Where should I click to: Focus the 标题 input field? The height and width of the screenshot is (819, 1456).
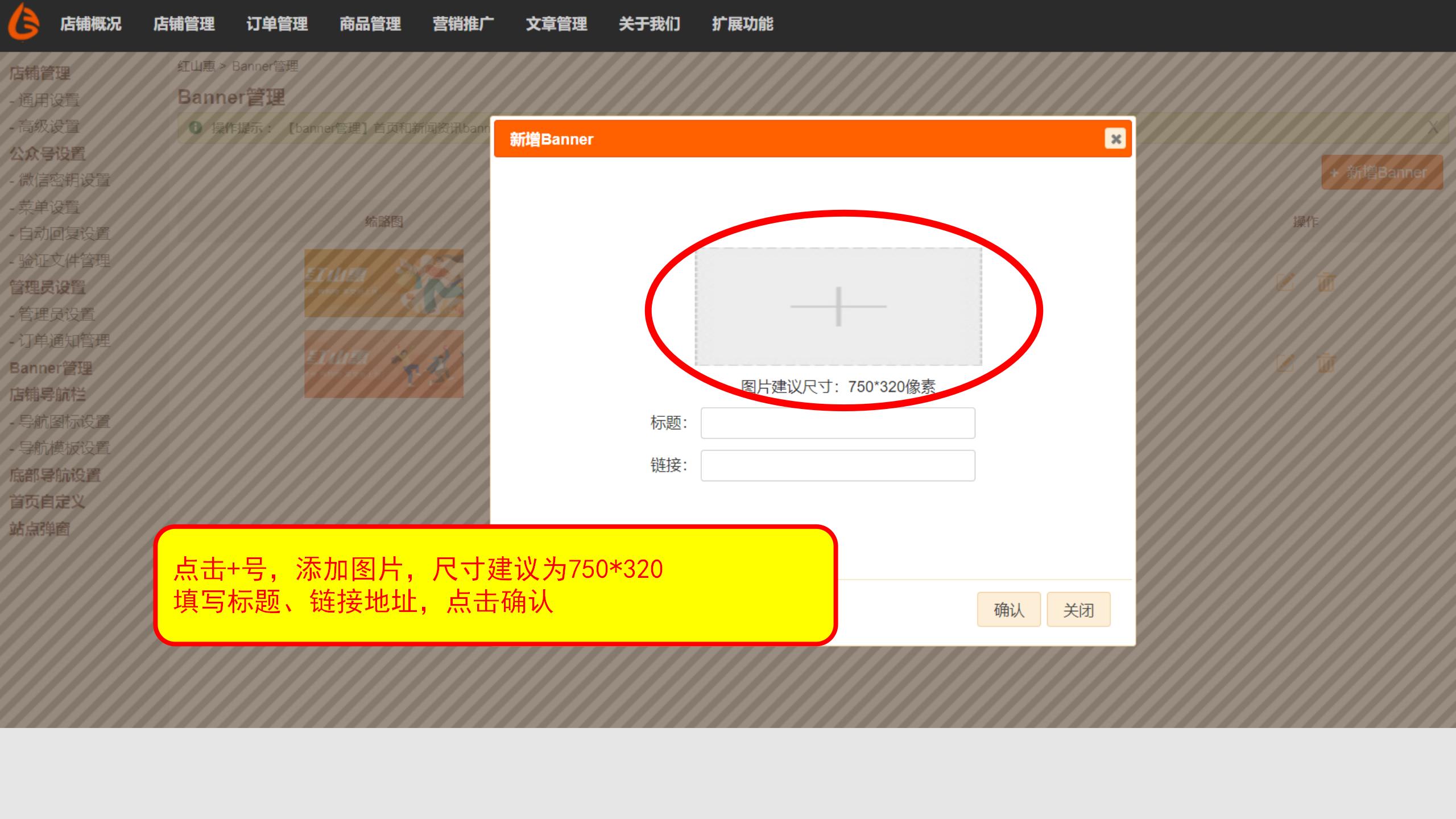point(838,423)
